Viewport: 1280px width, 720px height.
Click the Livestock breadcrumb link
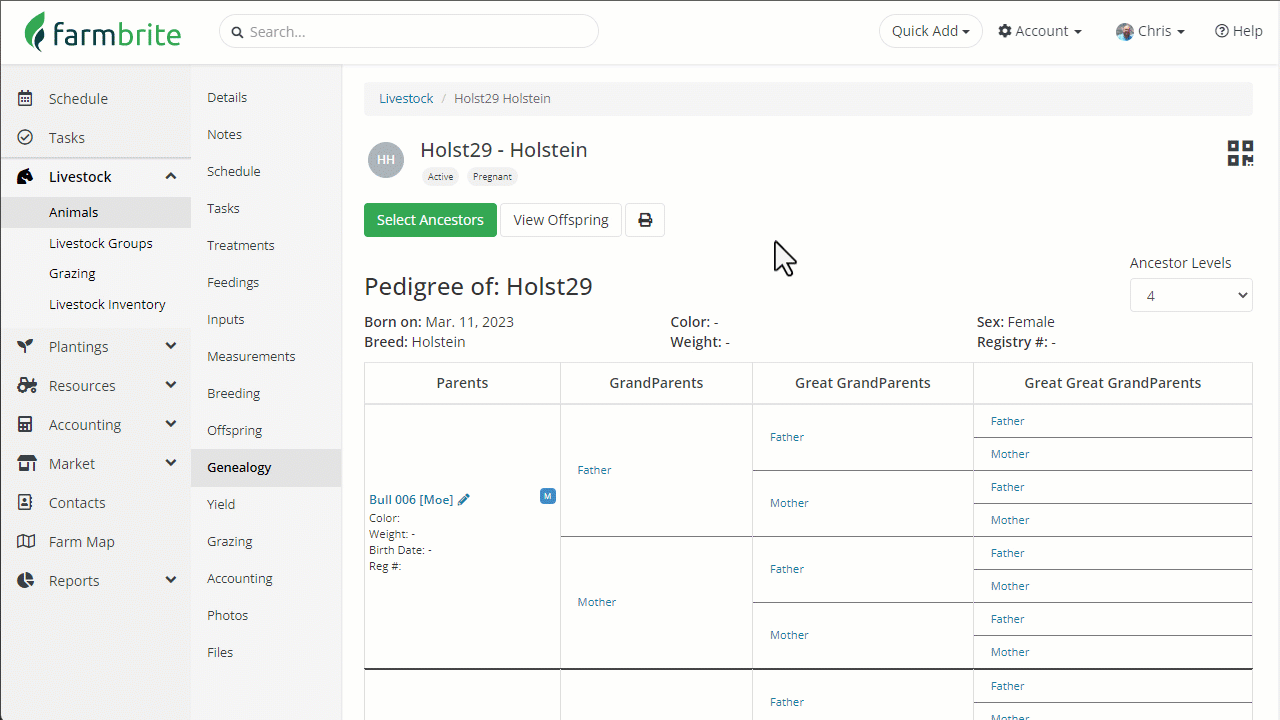tap(406, 99)
